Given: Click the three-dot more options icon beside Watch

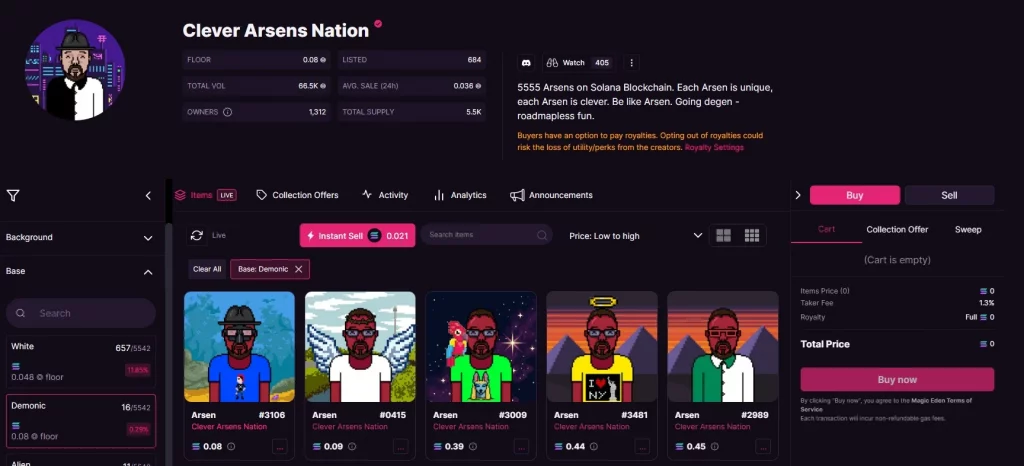Looking at the screenshot, I should click(631, 63).
